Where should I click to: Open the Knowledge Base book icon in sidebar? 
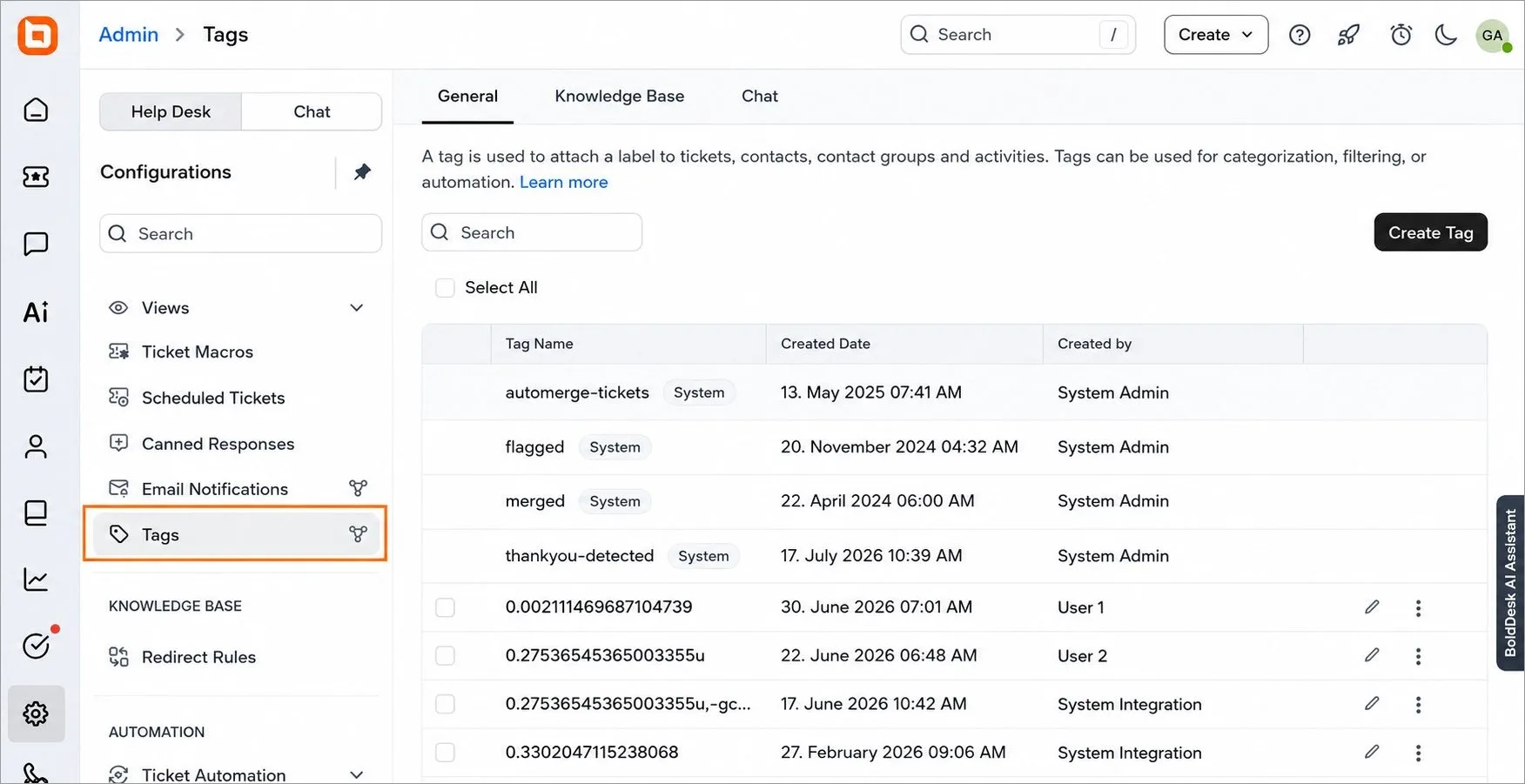click(x=36, y=513)
